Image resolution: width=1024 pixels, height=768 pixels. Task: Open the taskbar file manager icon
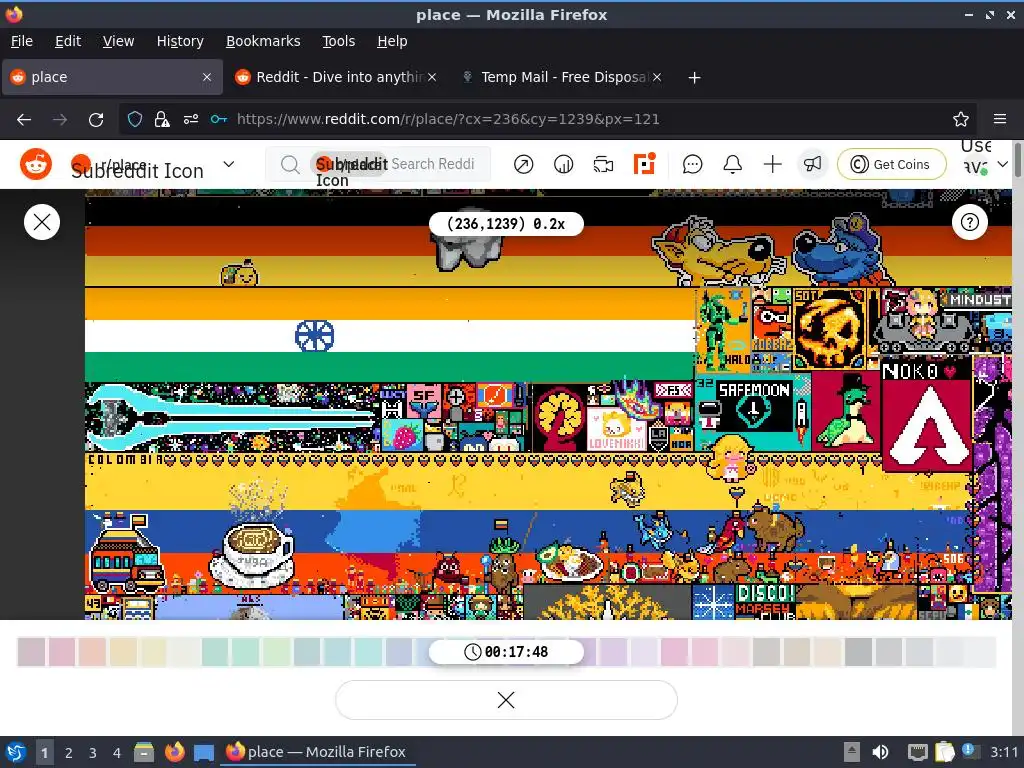click(144, 752)
